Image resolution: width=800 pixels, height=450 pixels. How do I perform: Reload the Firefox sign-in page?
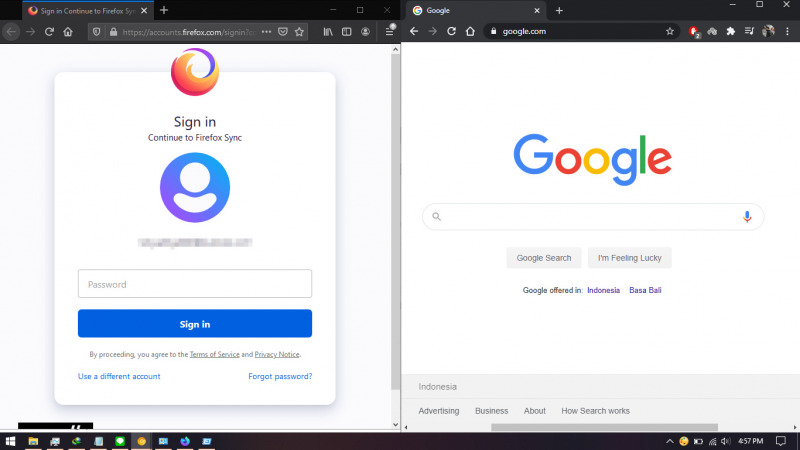(49, 32)
